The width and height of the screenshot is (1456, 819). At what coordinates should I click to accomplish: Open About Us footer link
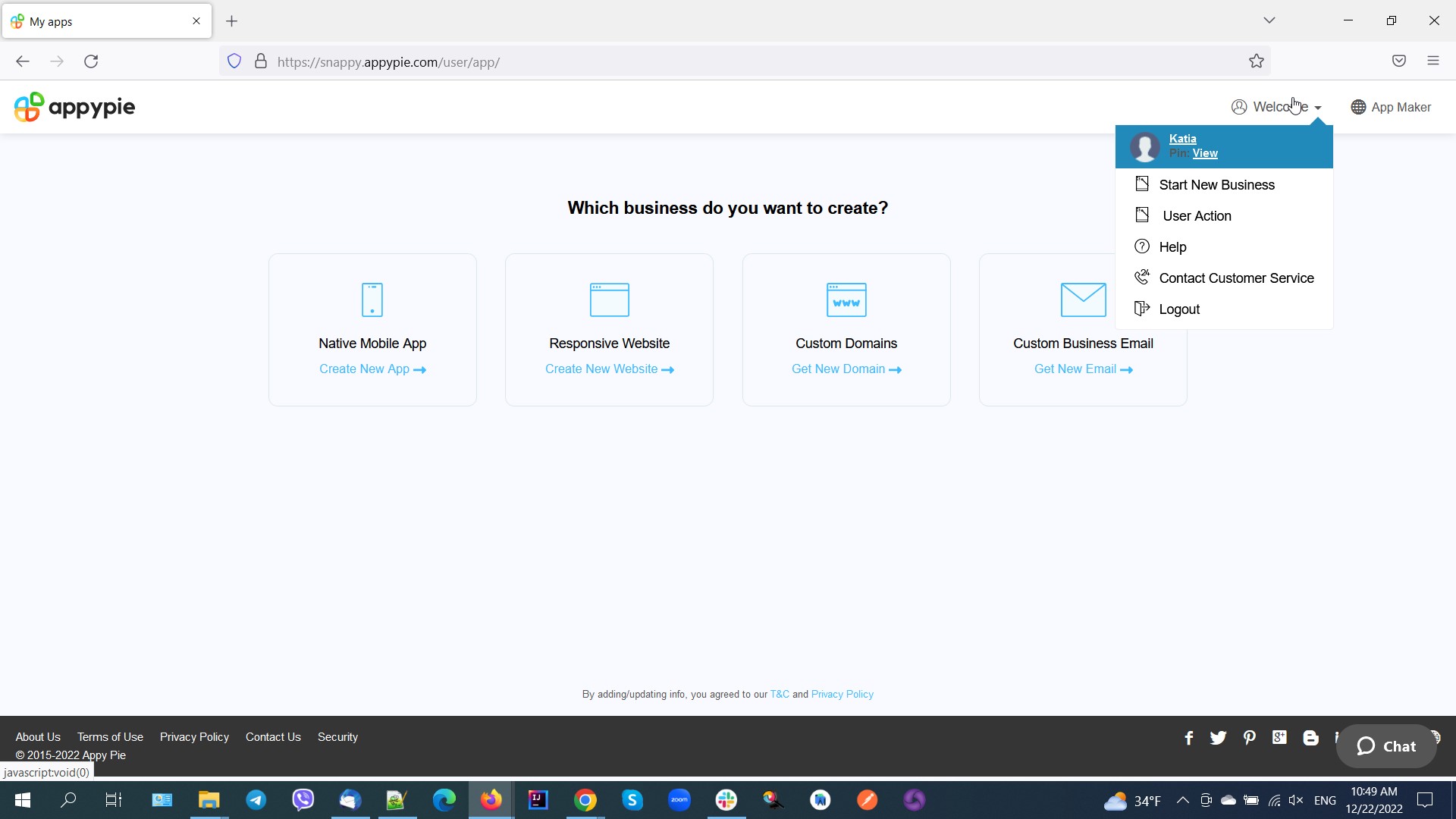click(x=38, y=737)
